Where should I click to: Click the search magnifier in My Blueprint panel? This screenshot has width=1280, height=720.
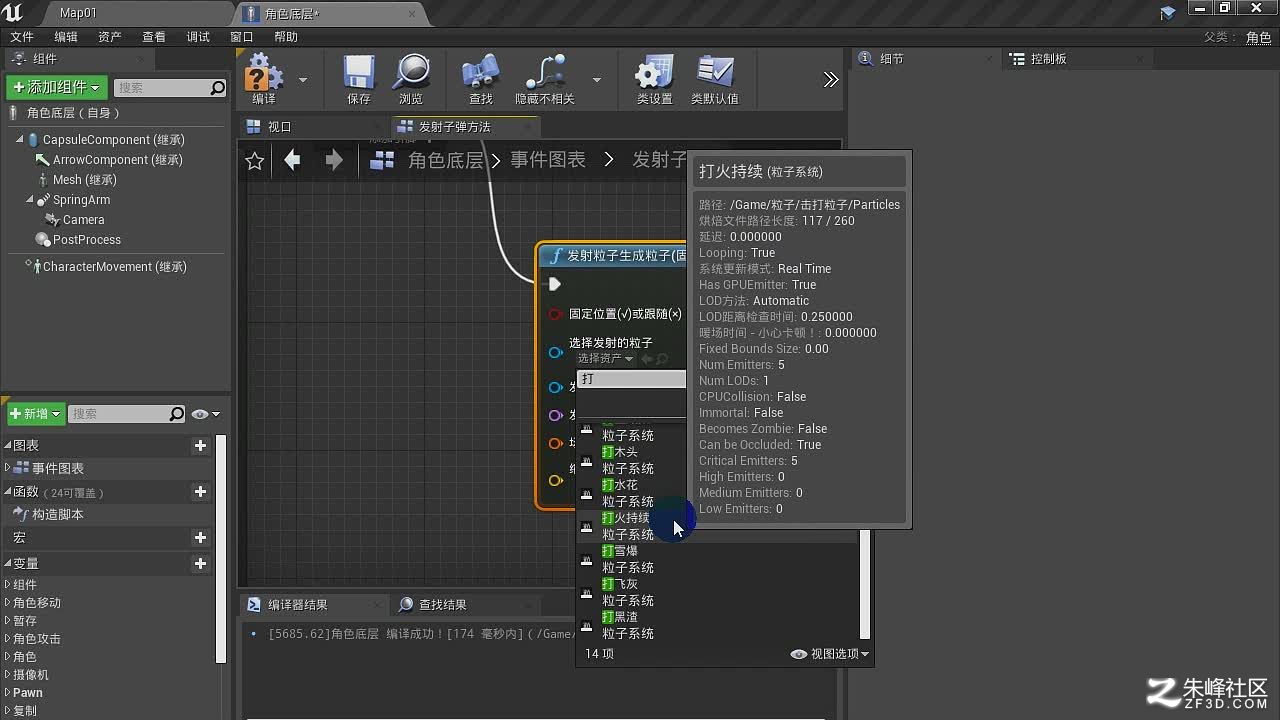pyautogui.click(x=177, y=414)
